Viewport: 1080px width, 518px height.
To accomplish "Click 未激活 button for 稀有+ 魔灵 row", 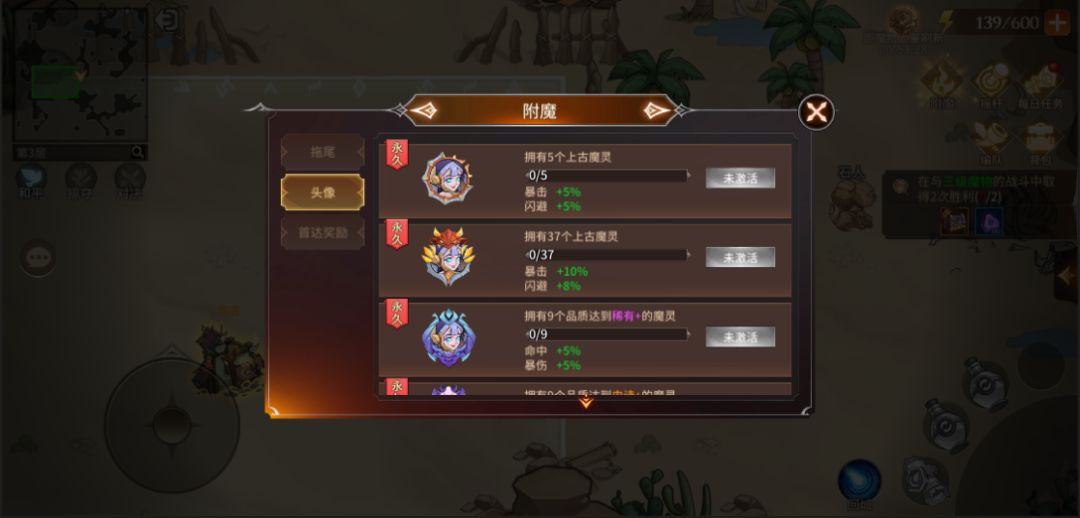I will click(740, 337).
